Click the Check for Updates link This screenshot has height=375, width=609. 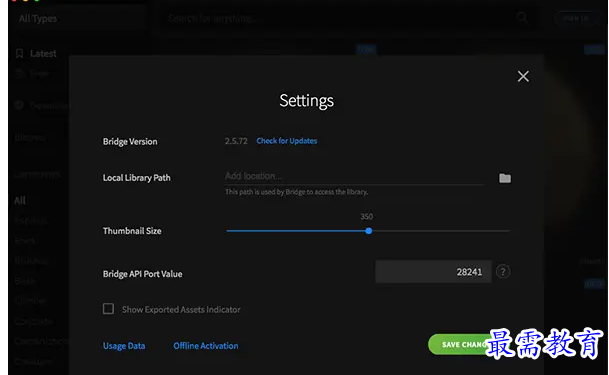coord(287,141)
